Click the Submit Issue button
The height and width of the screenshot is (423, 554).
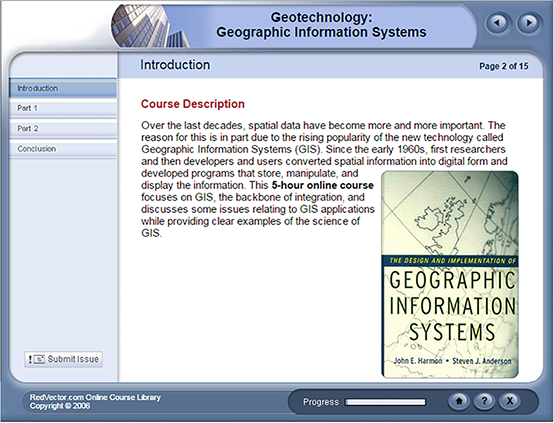click(64, 359)
